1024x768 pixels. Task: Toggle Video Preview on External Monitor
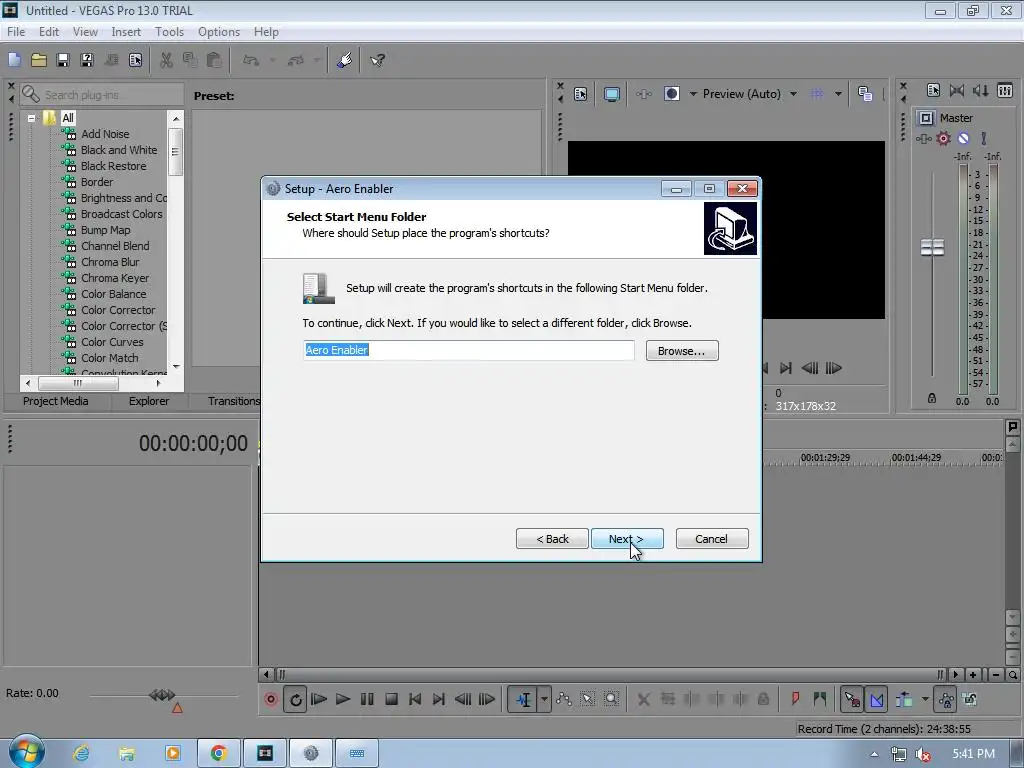point(611,94)
